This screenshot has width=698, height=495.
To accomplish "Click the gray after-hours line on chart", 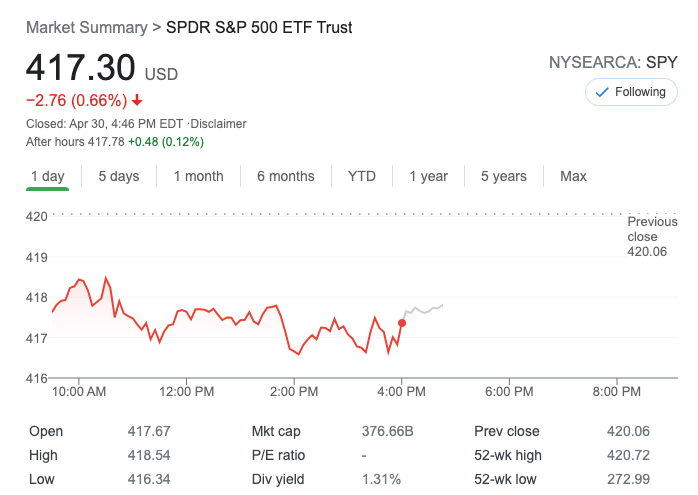I will click(425, 311).
